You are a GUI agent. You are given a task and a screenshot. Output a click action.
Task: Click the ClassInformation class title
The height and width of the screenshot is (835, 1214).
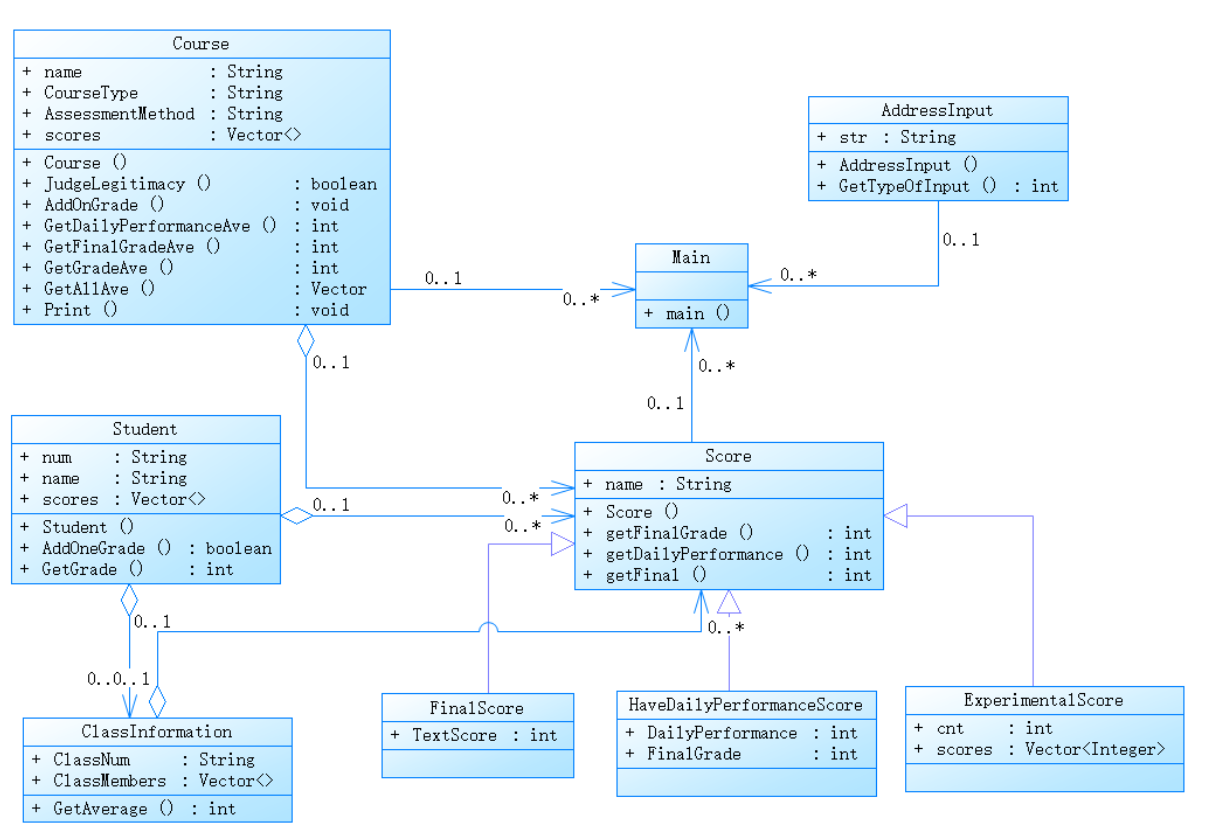click(x=157, y=732)
